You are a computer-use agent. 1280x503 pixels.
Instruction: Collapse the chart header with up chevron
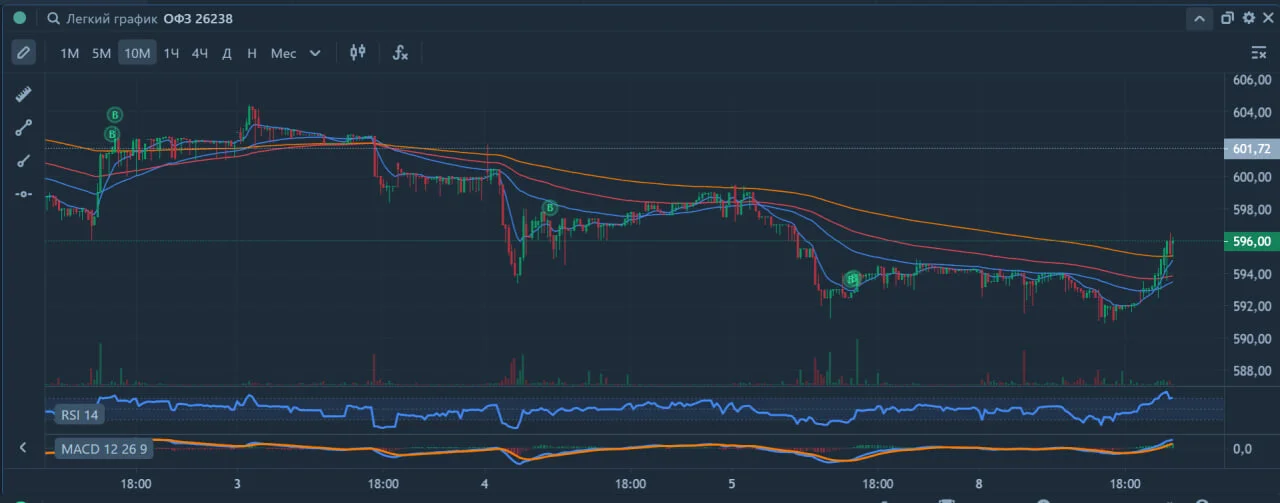coord(1199,18)
